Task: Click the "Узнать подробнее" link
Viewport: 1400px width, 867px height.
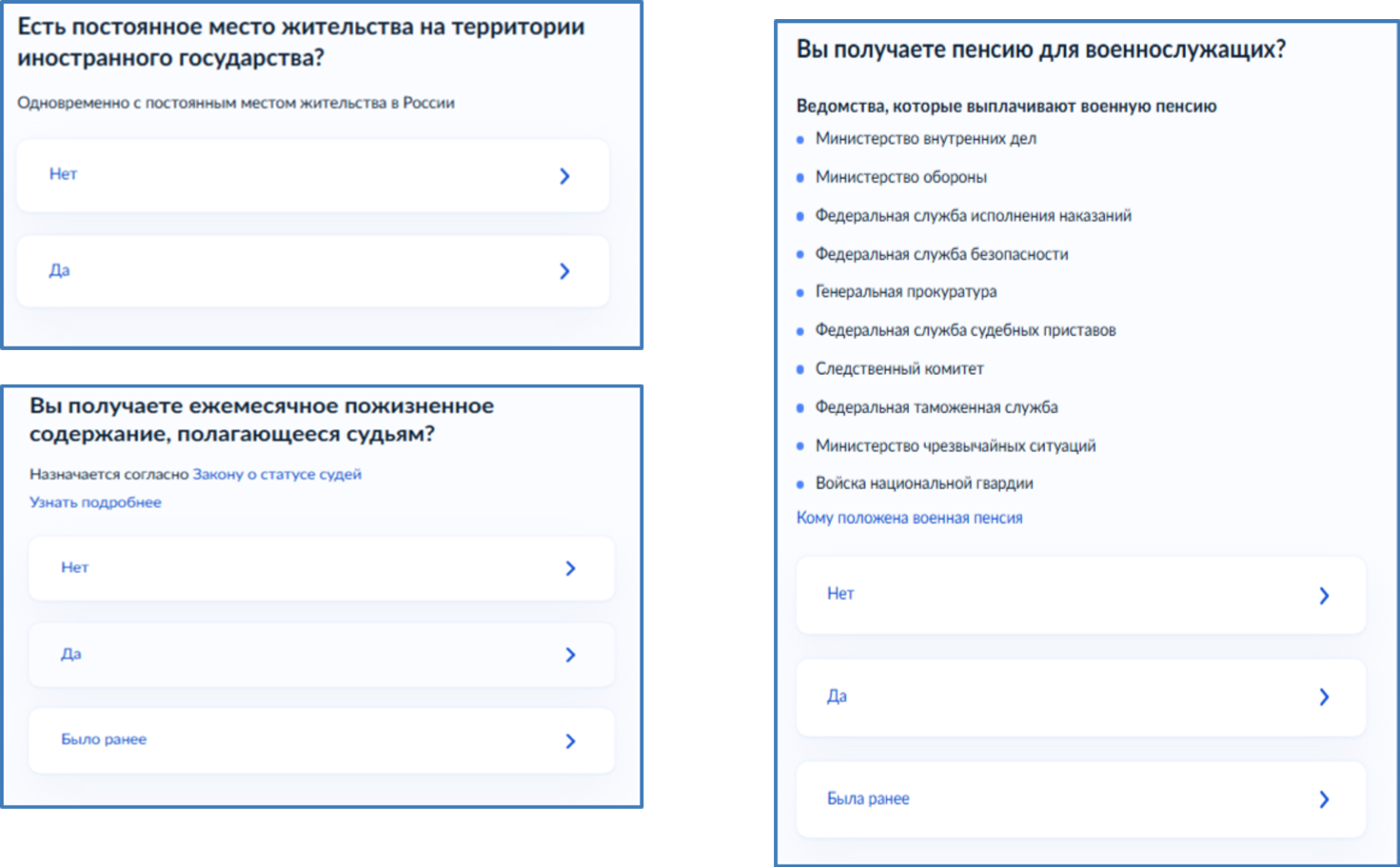Action: pos(96,502)
